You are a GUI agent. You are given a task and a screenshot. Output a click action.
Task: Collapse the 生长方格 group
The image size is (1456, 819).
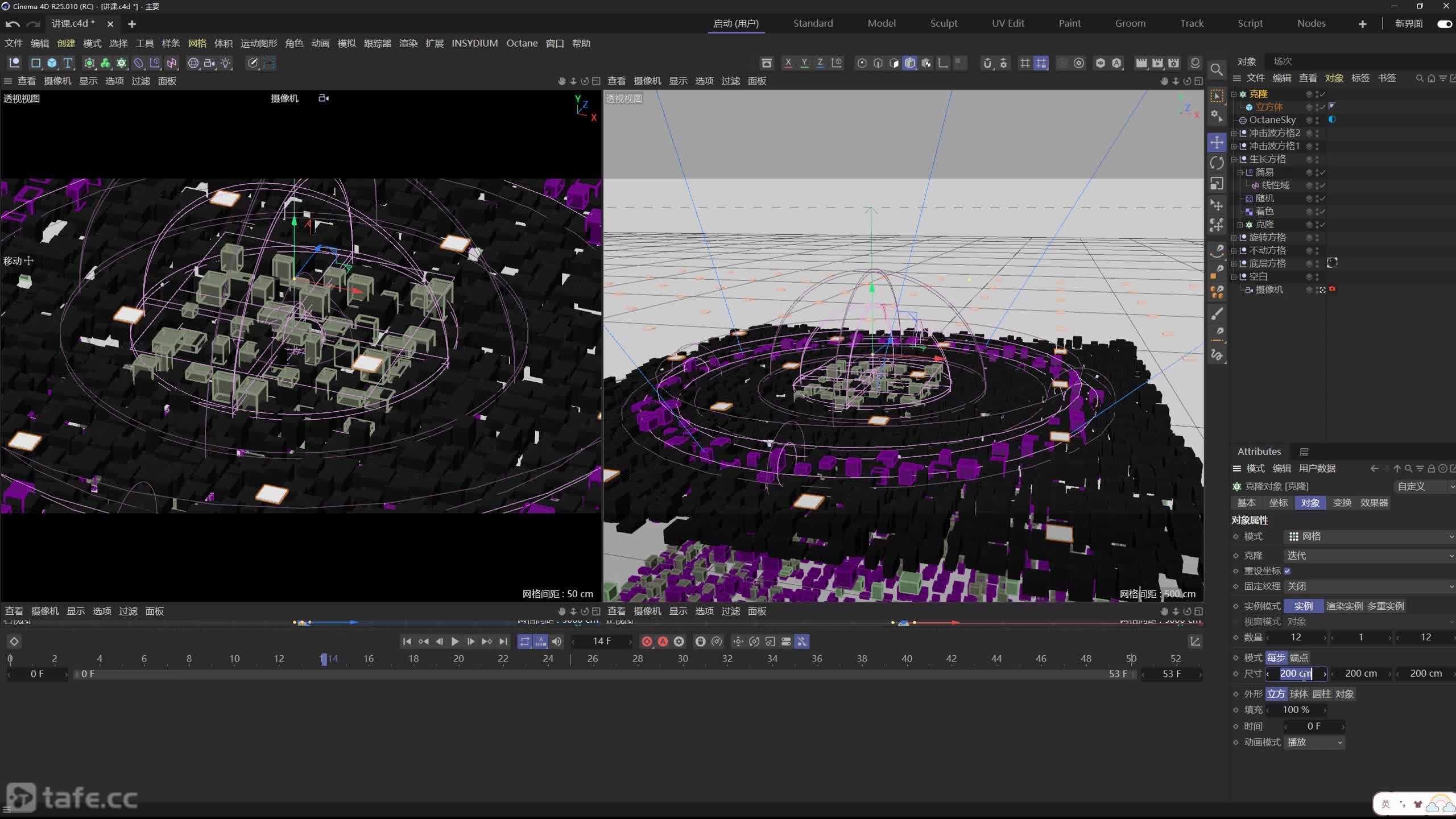(1234, 159)
